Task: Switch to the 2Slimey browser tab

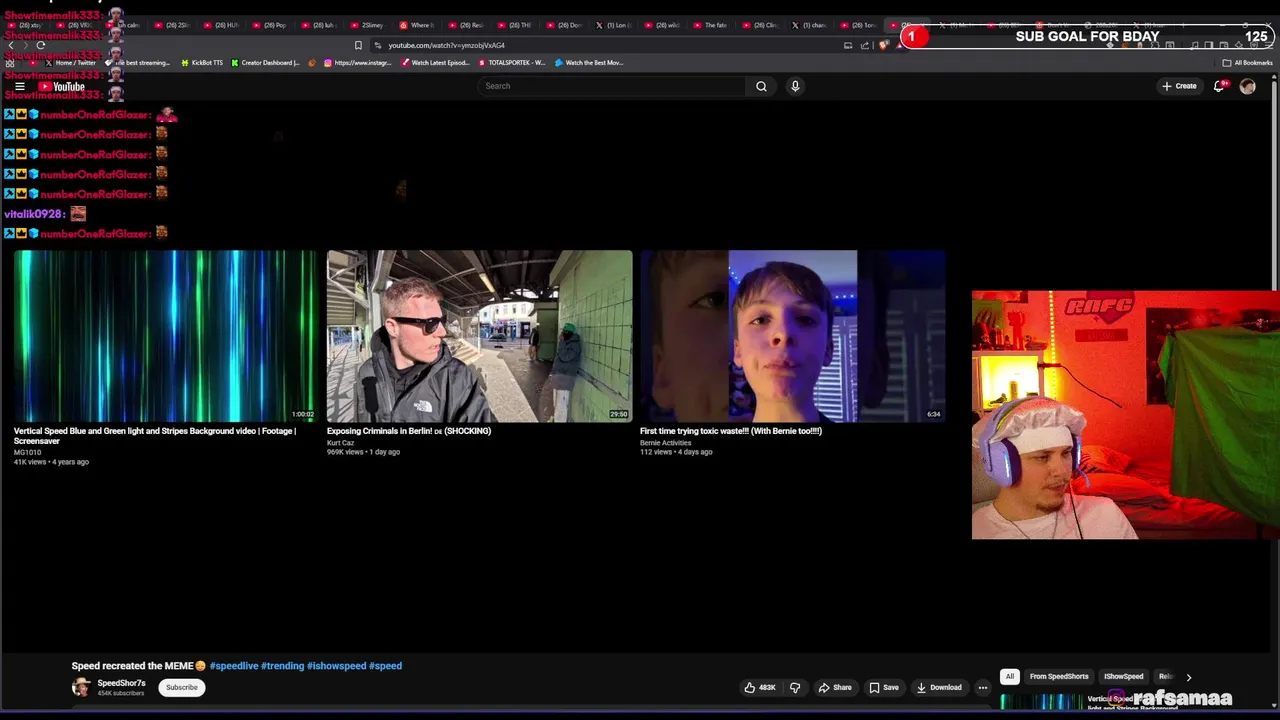Action: (367, 25)
